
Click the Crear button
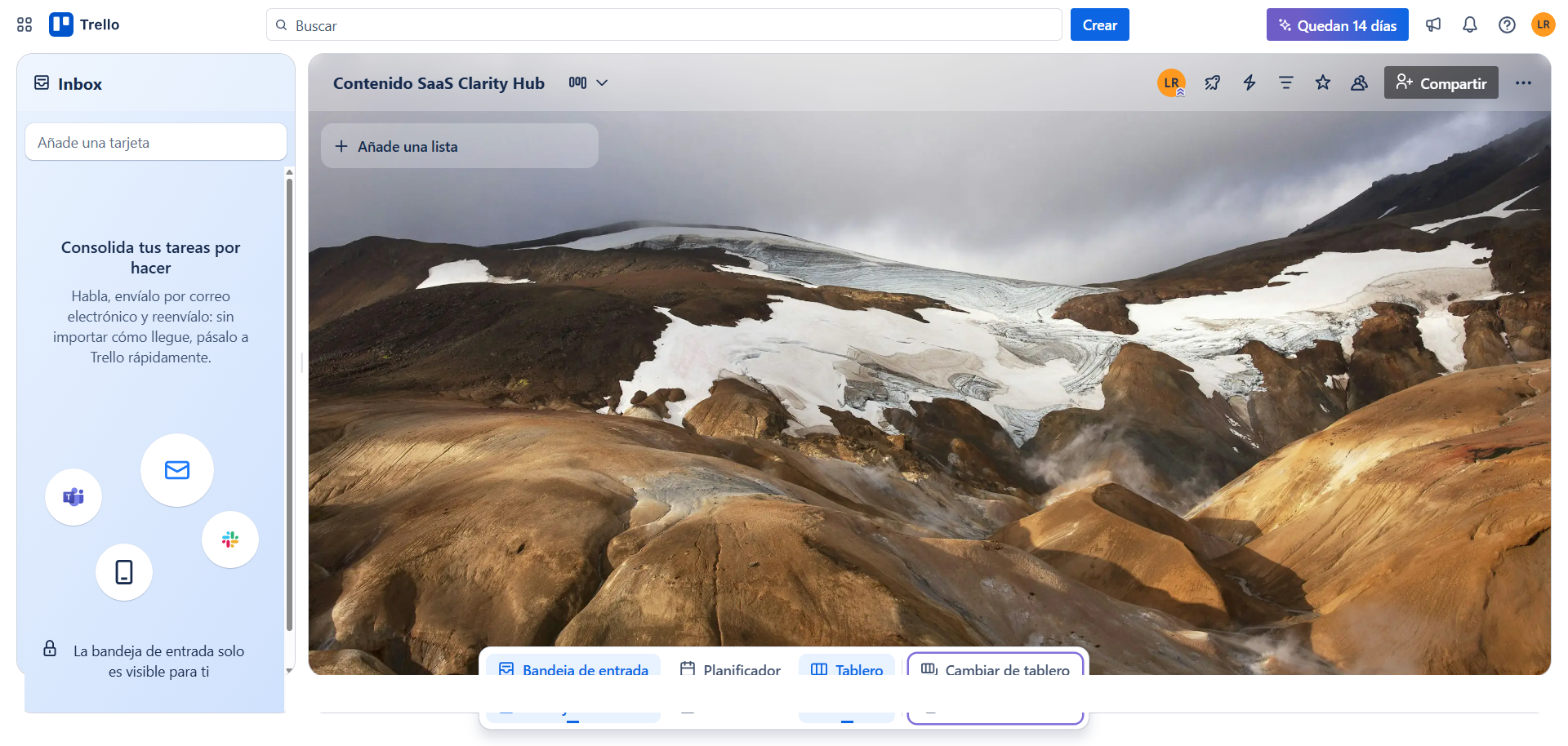point(1099,25)
